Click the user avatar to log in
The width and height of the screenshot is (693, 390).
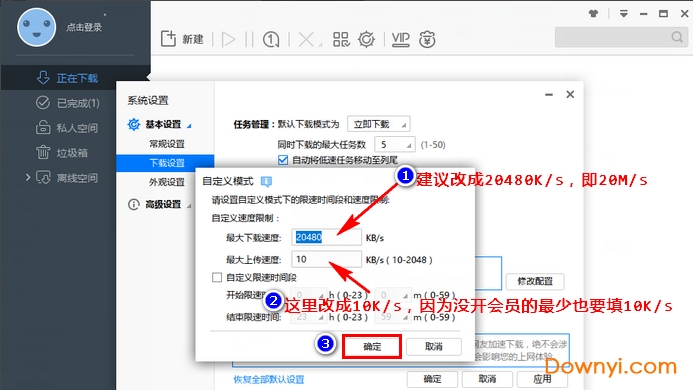(x=37, y=27)
